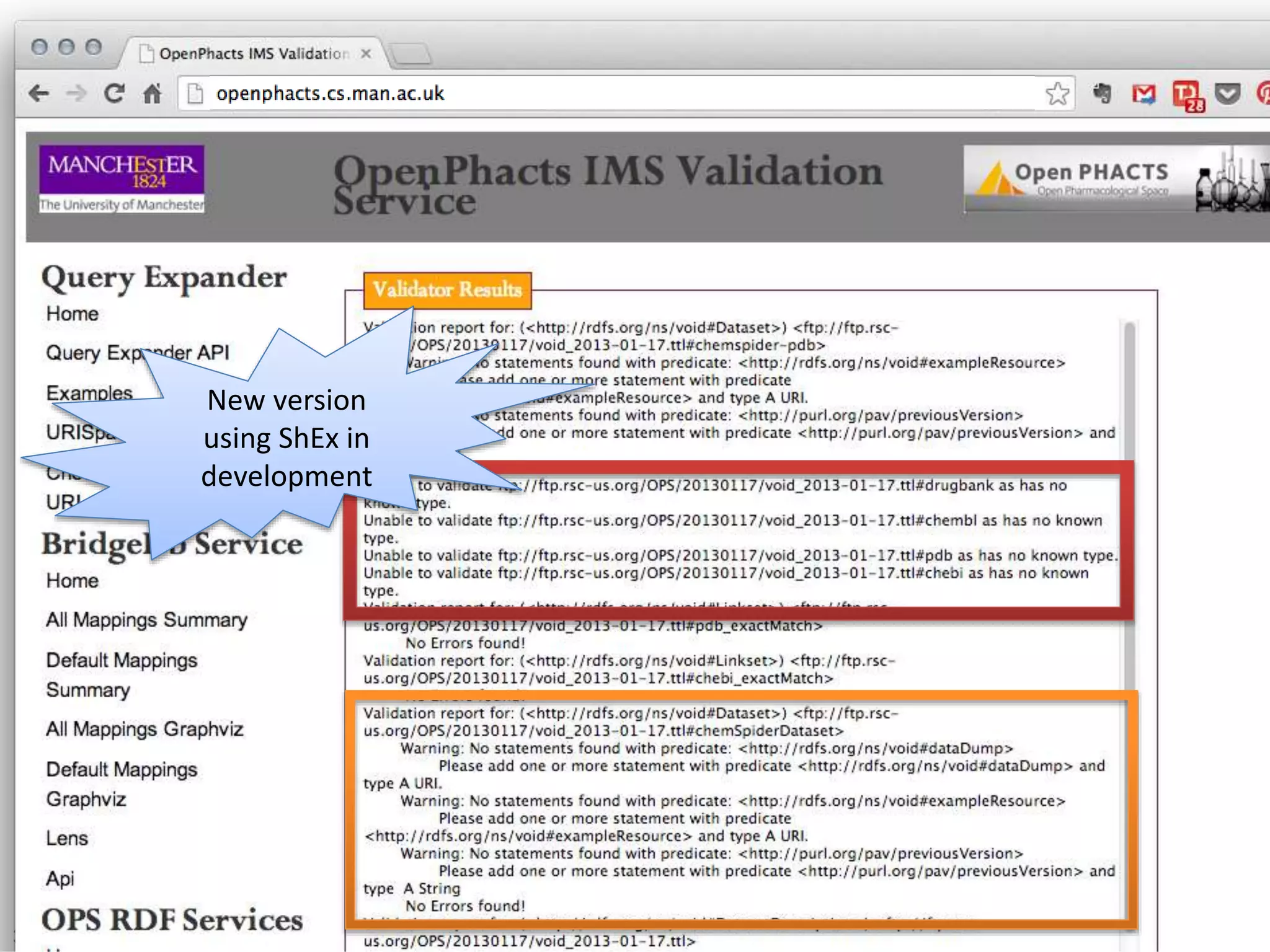Viewport: 1270px width, 952px height.
Task: Click the OPS RDF Services heading
Action: pyautogui.click(x=172, y=920)
